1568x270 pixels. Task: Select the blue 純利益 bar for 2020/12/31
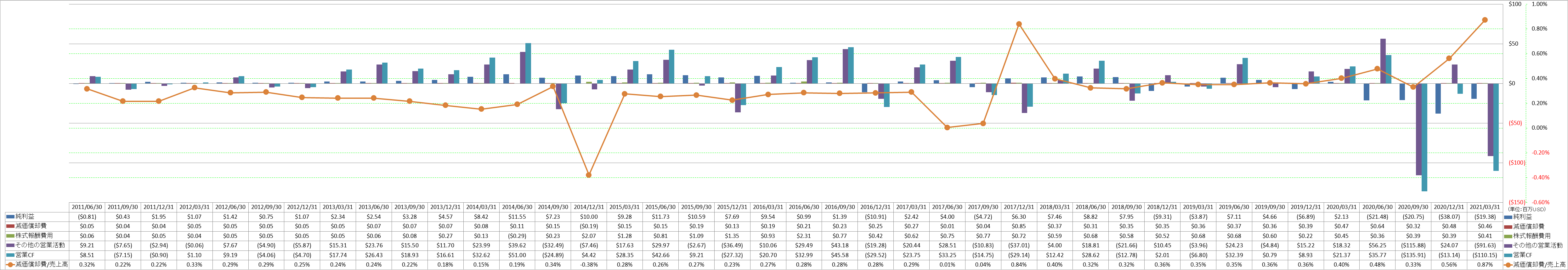[1438, 98]
